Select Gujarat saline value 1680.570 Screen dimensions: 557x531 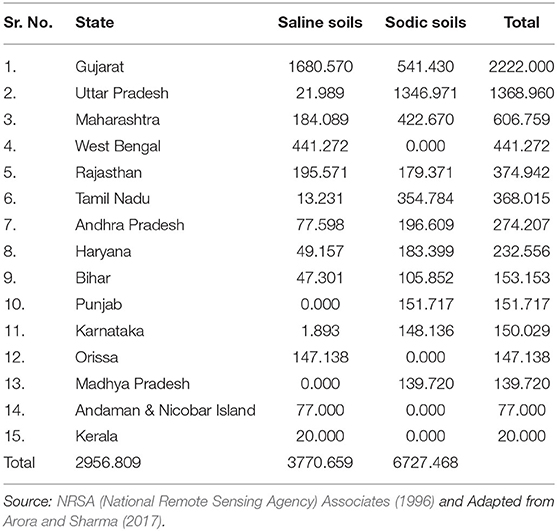tap(320, 67)
